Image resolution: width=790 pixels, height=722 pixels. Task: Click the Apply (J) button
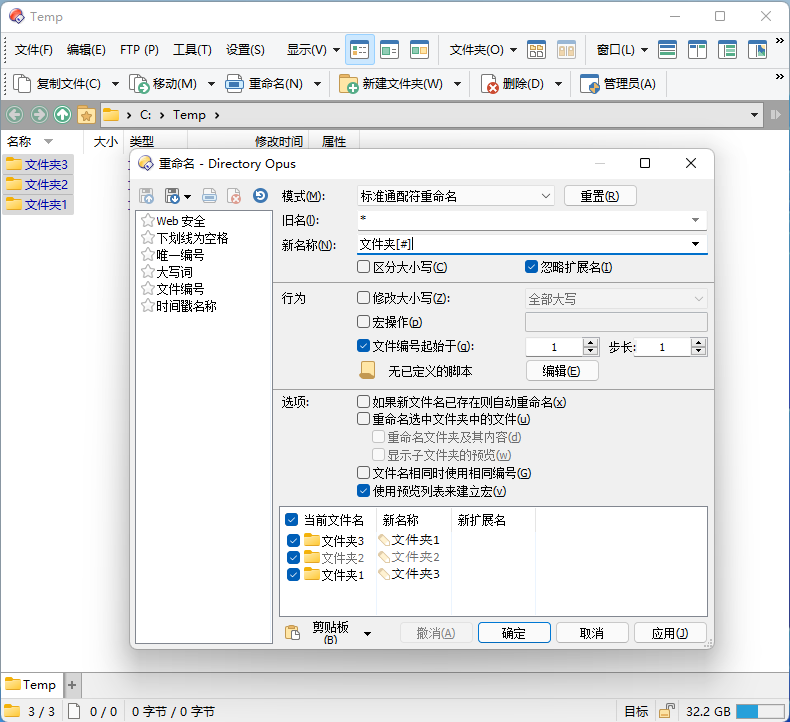pyautogui.click(x=670, y=633)
